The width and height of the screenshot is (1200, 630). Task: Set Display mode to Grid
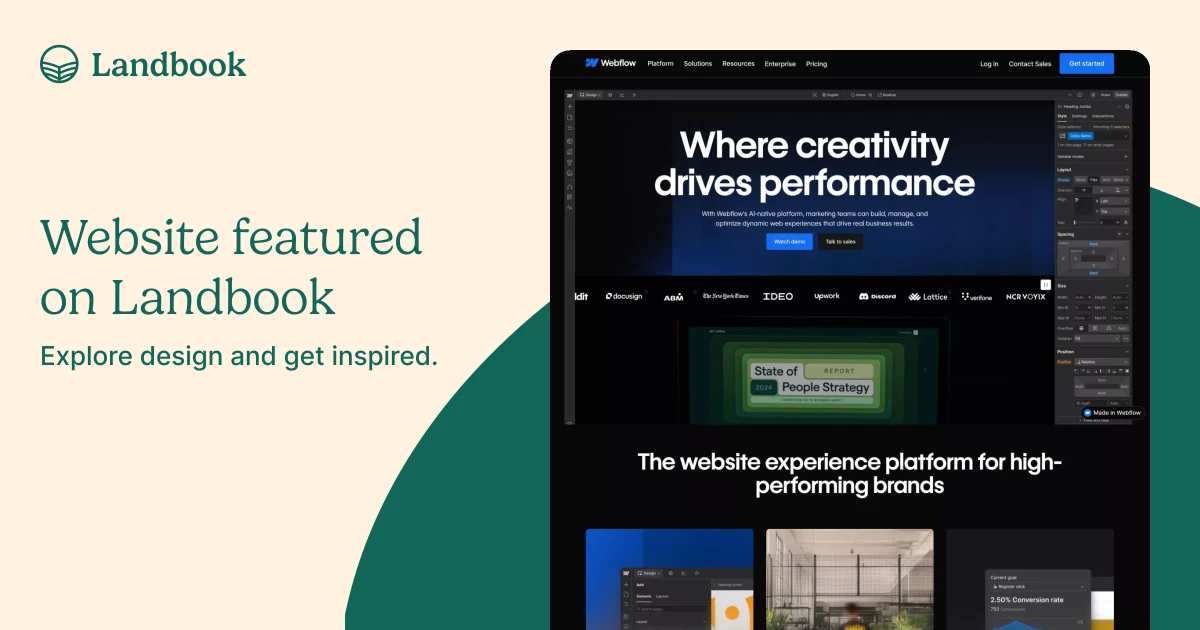(x=1106, y=179)
